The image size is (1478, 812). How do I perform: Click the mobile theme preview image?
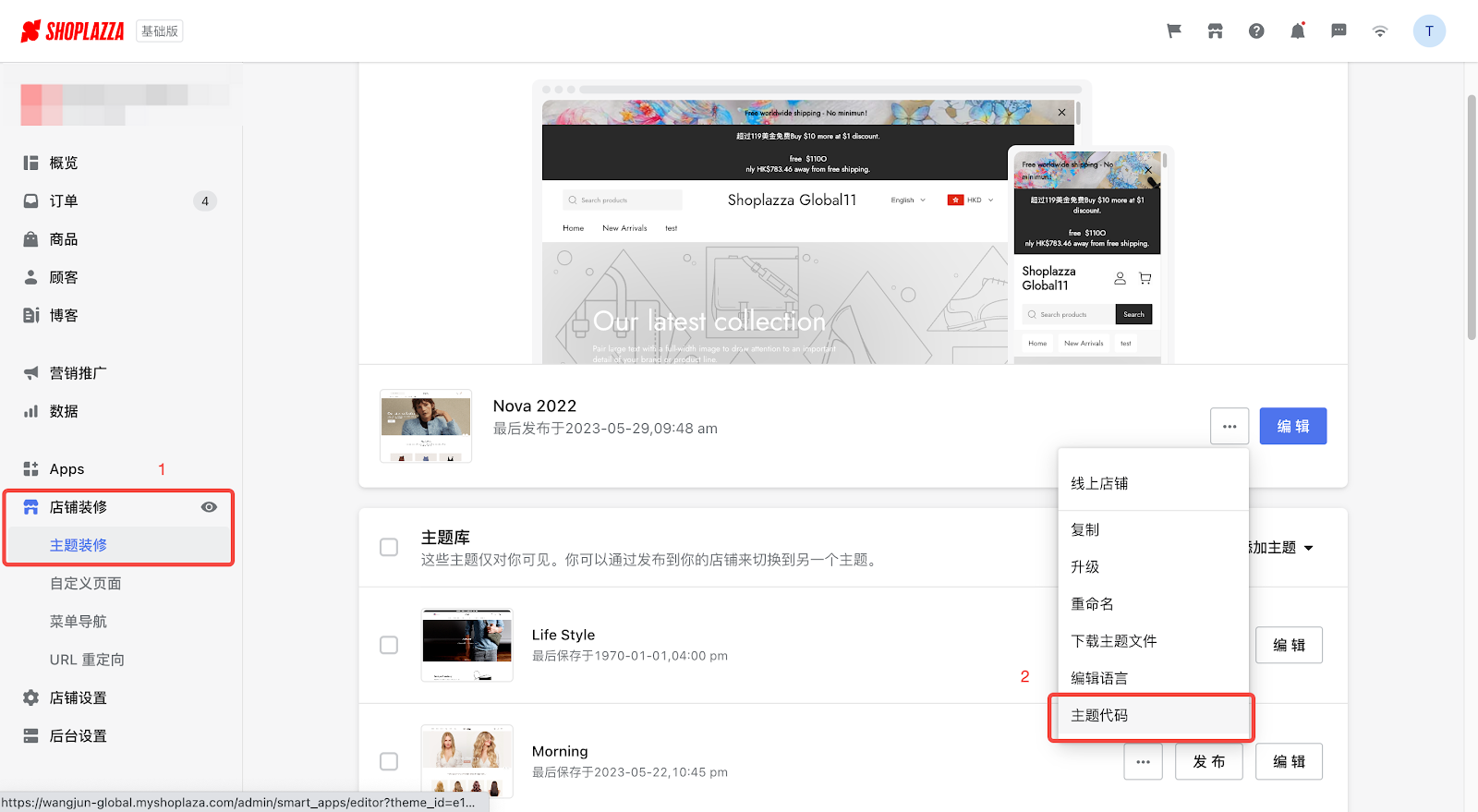(x=1087, y=257)
